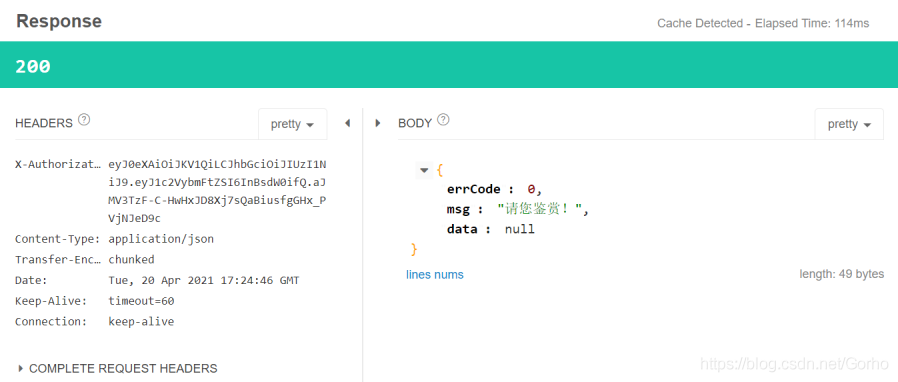Collapse panel with left-pointing arrow
This screenshot has width=898, height=382.
point(347,123)
